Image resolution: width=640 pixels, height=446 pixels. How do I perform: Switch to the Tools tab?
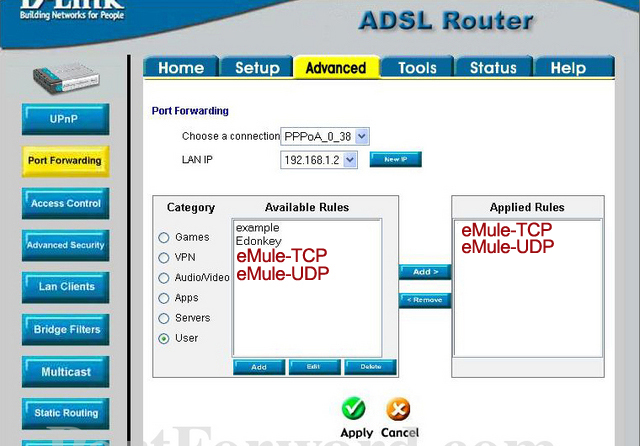tap(417, 67)
